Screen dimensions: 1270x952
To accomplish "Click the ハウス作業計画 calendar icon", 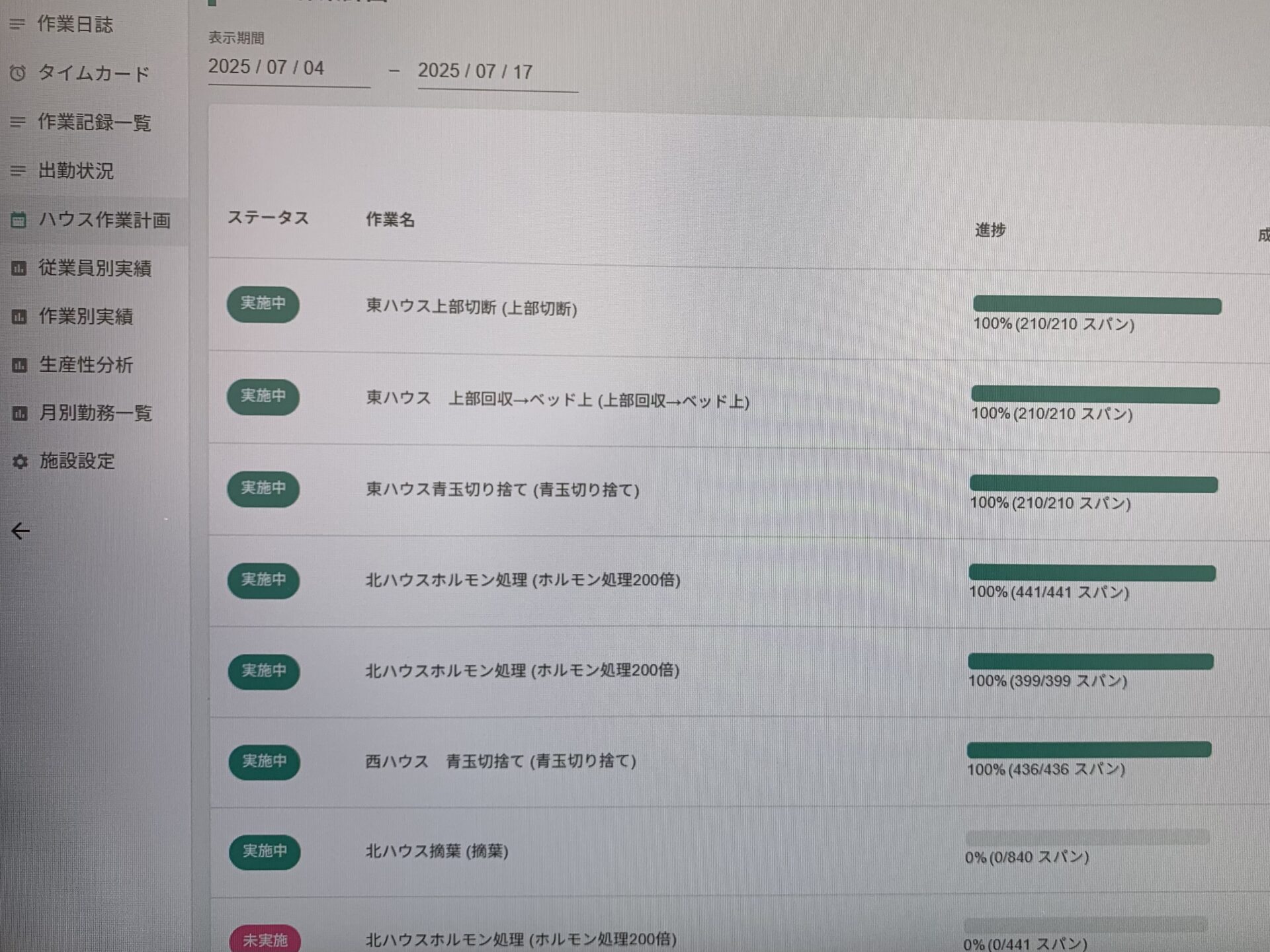I will coord(19,219).
